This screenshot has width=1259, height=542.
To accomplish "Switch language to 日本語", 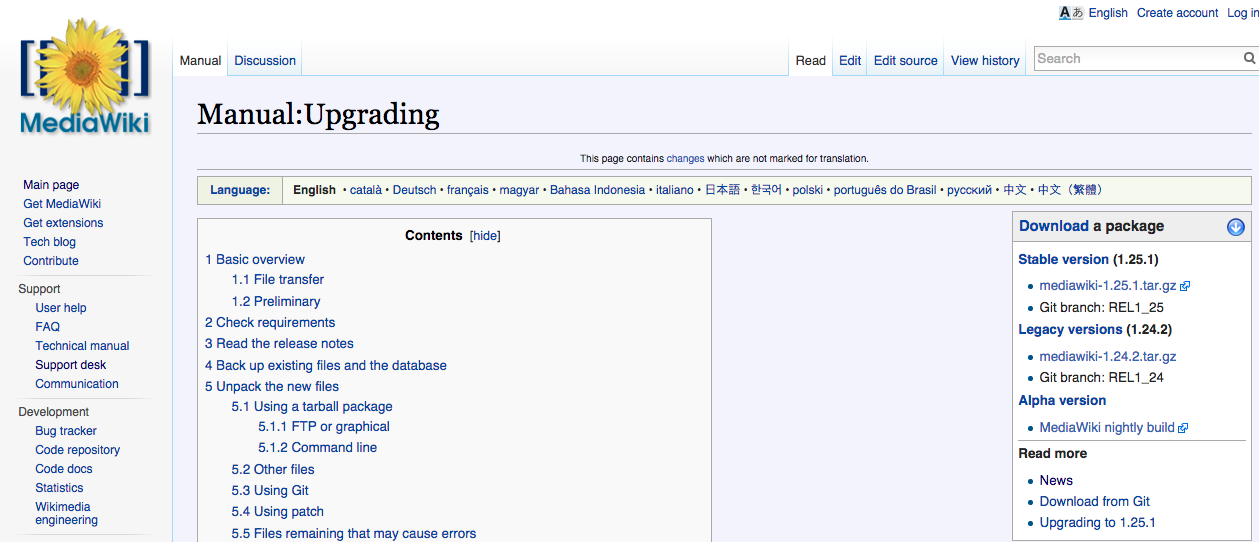I will [x=722, y=190].
